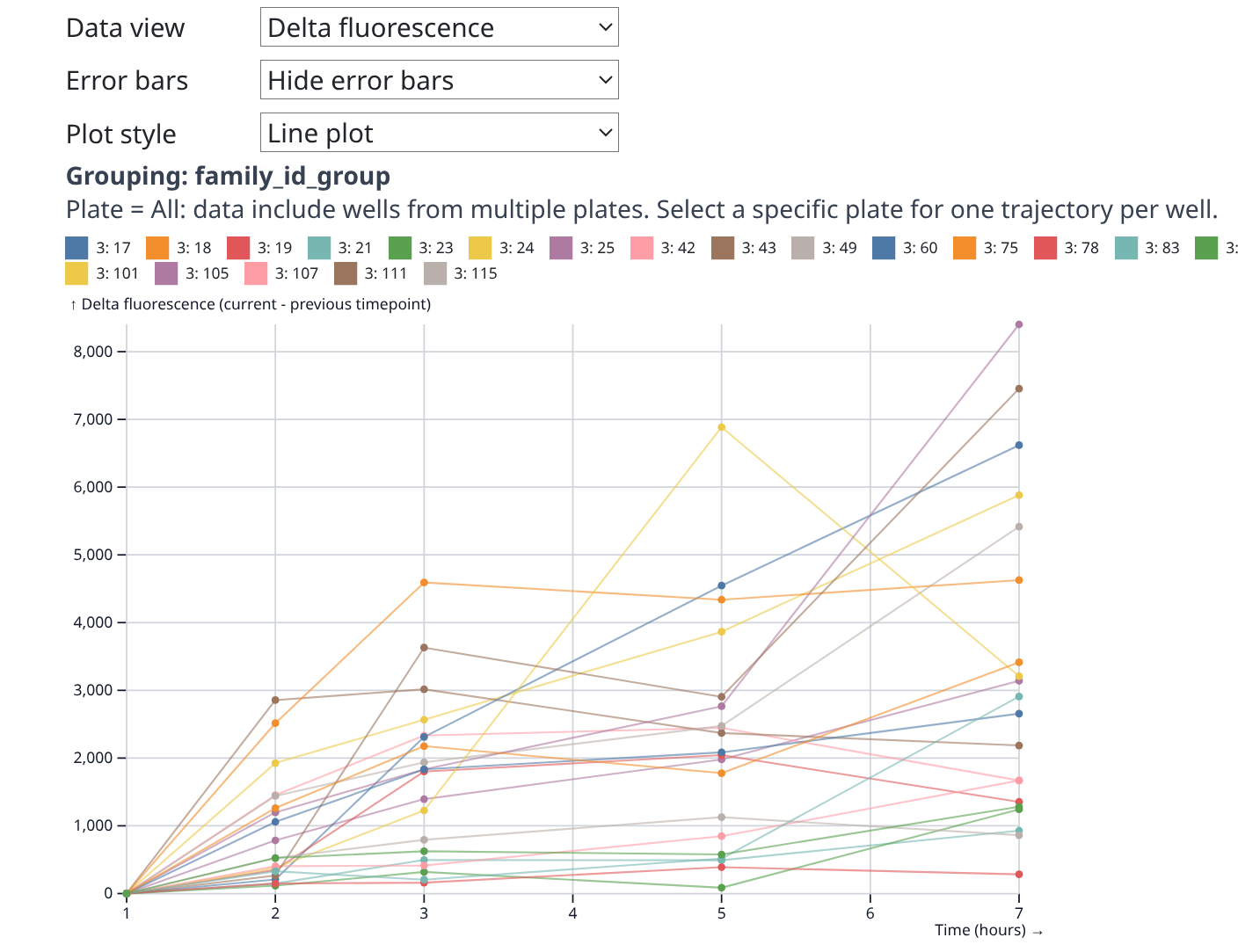Screen dimensions: 1238x952
Task: Open the Plot style dropdown
Action: pos(439,133)
